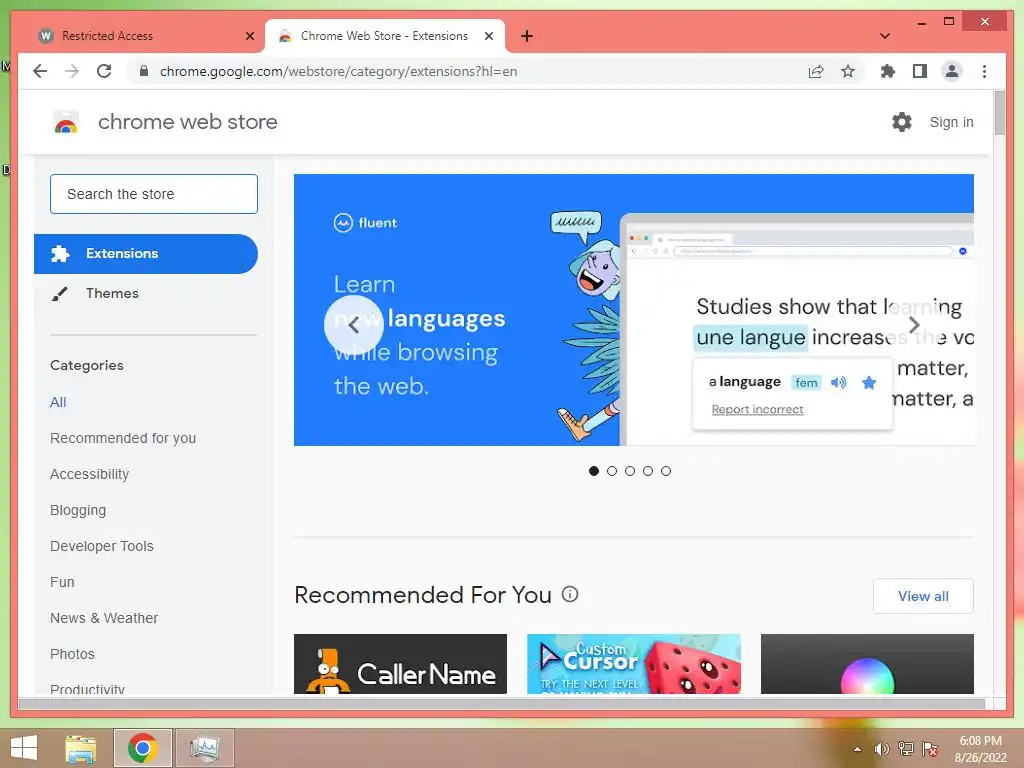The height and width of the screenshot is (768, 1024).
Task: Click the Sign in link
Action: tap(951, 122)
